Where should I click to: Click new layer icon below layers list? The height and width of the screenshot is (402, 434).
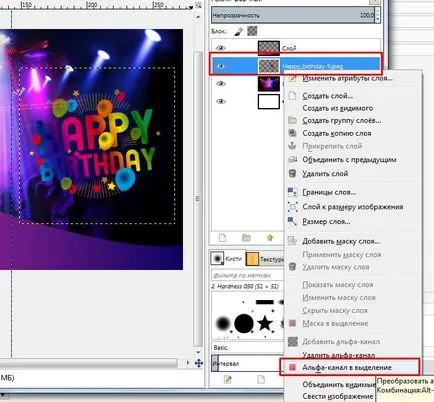click(x=222, y=238)
